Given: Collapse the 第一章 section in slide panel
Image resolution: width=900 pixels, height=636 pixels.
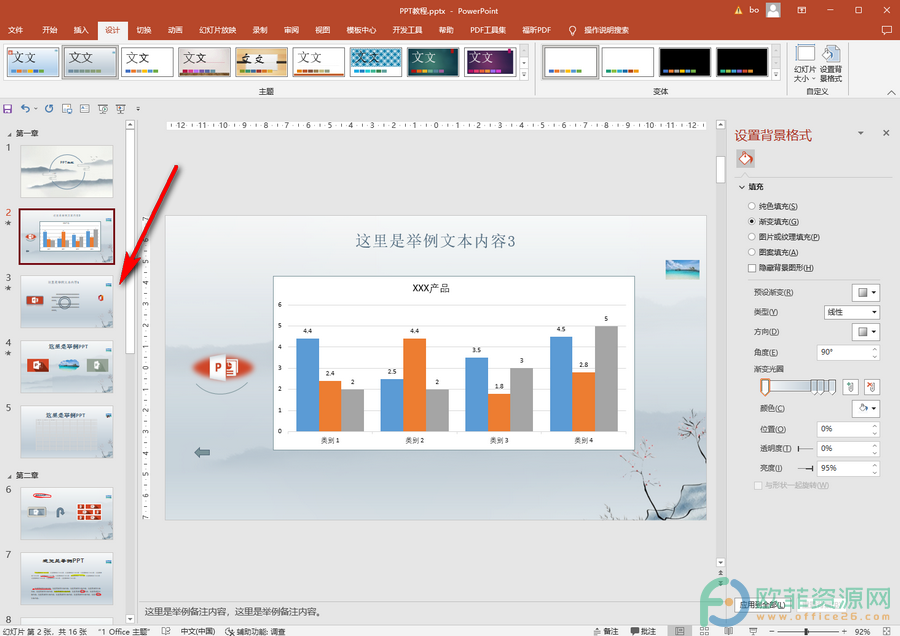Looking at the screenshot, I should click(x=9, y=134).
